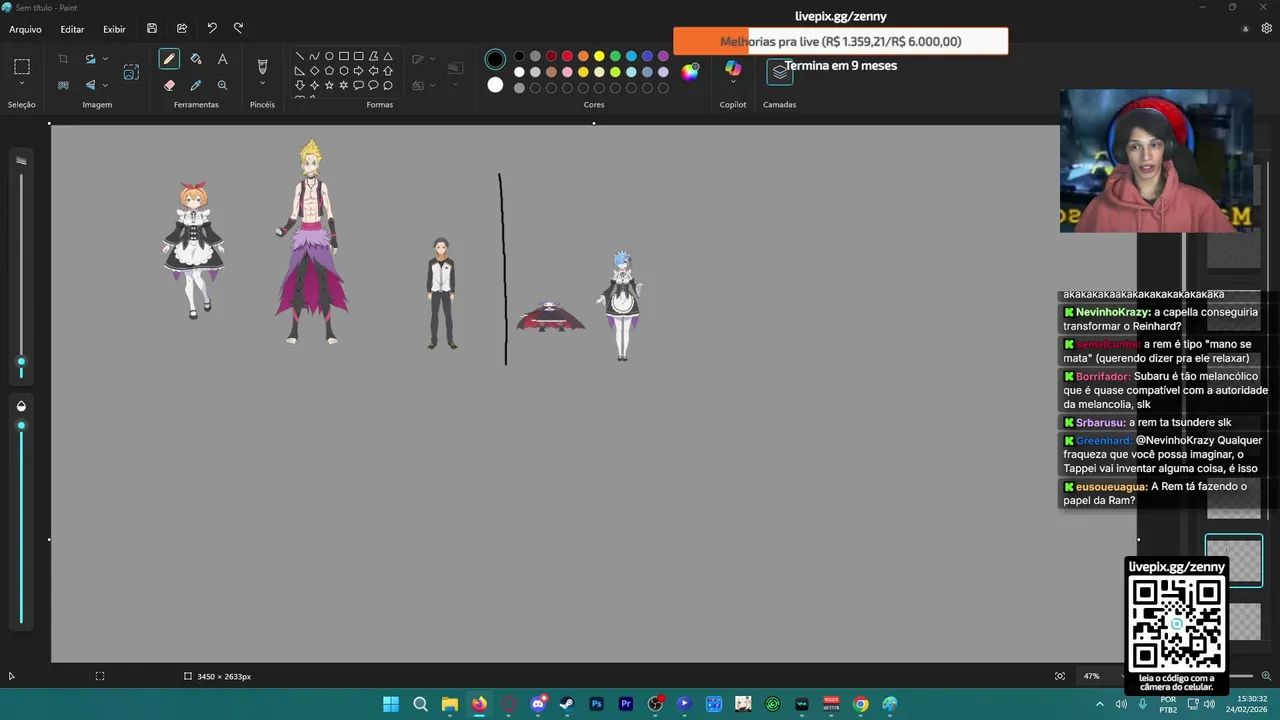Open the Brushes tool

tap(262, 66)
